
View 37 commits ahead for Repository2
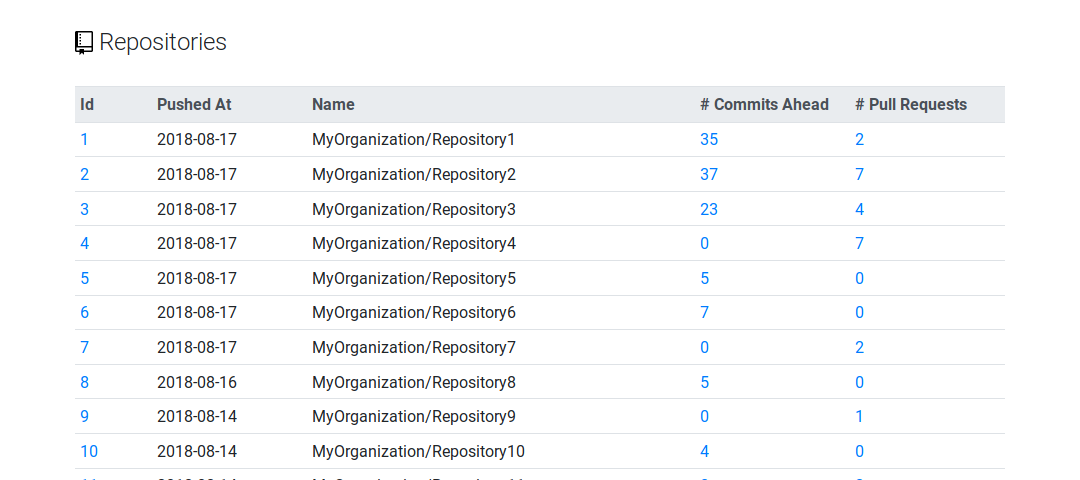pyautogui.click(x=709, y=174)
